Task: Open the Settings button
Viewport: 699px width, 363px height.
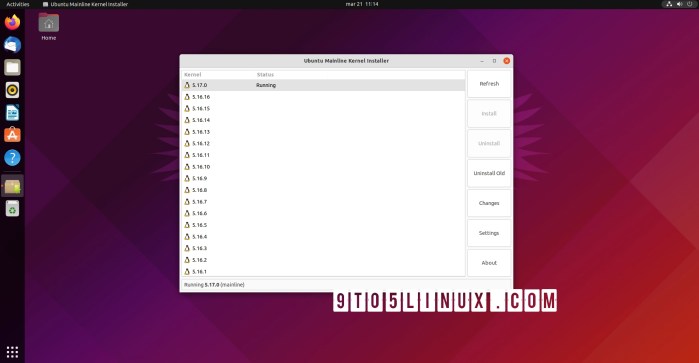Action: click(x=489, y=233)
